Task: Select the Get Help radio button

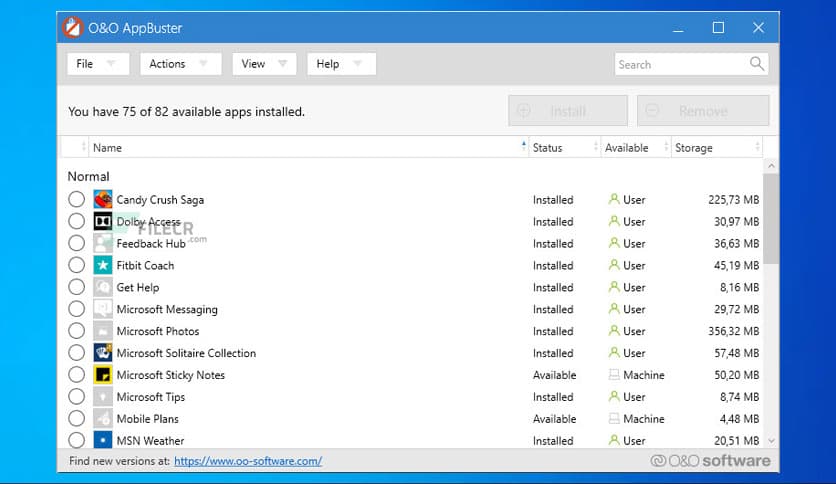Action: [76, 287]
